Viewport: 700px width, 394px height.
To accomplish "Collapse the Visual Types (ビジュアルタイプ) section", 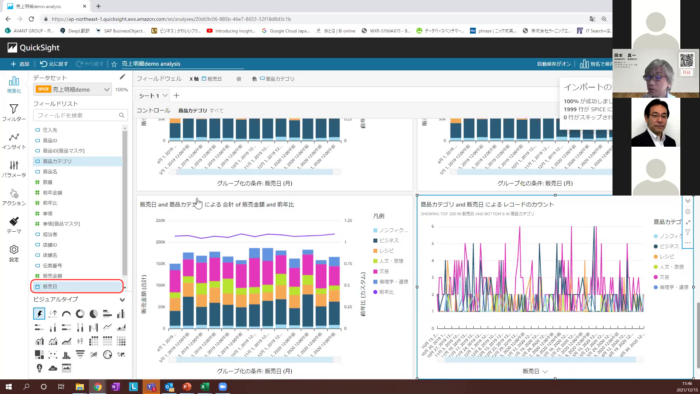I will click(122, 299).
